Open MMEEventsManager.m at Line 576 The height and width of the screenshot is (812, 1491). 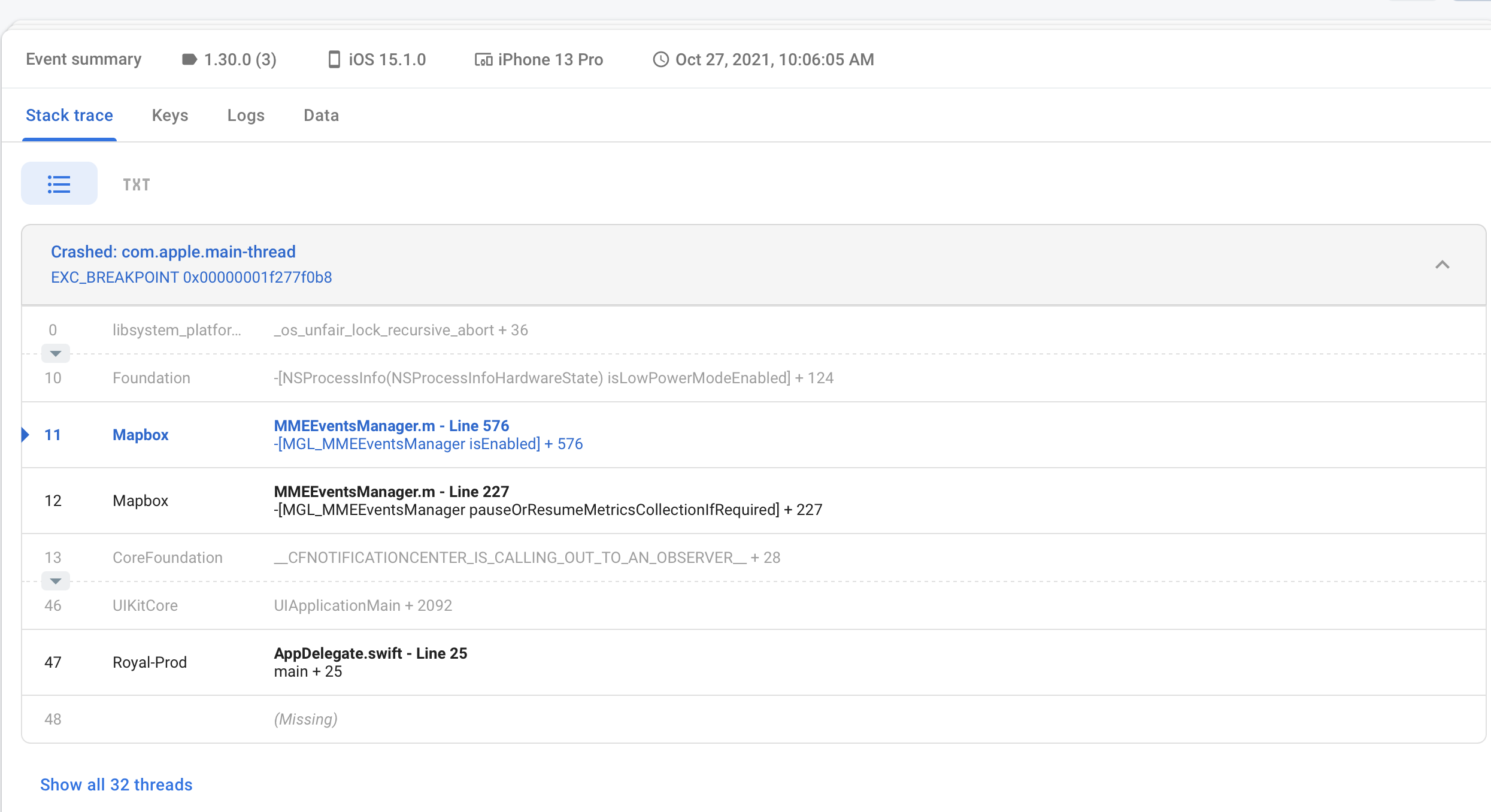point(392,425)
